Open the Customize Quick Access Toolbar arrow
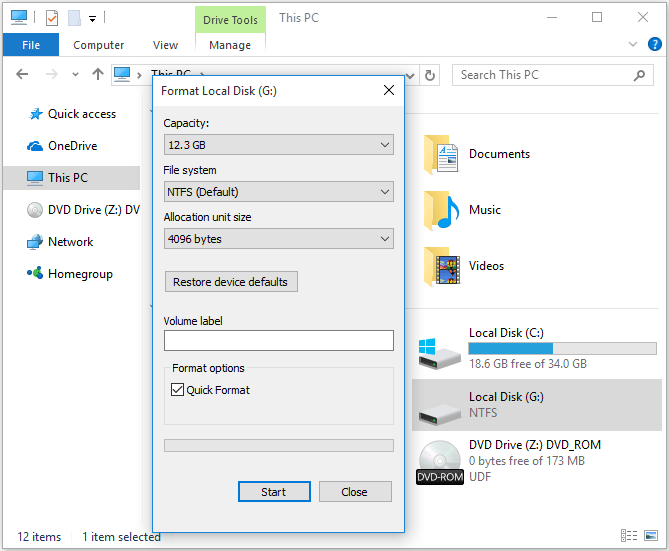The width and height of the screenshot is (669, 551). [92, 18]
